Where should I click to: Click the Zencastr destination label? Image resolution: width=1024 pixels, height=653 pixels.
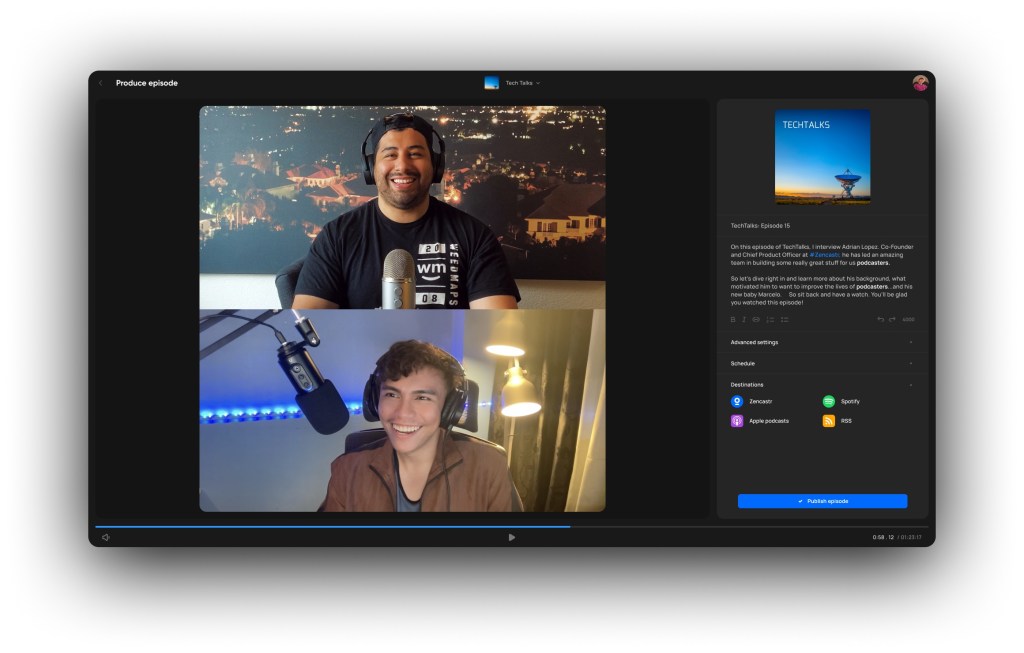pyautogui.click(x=761, y=402)
